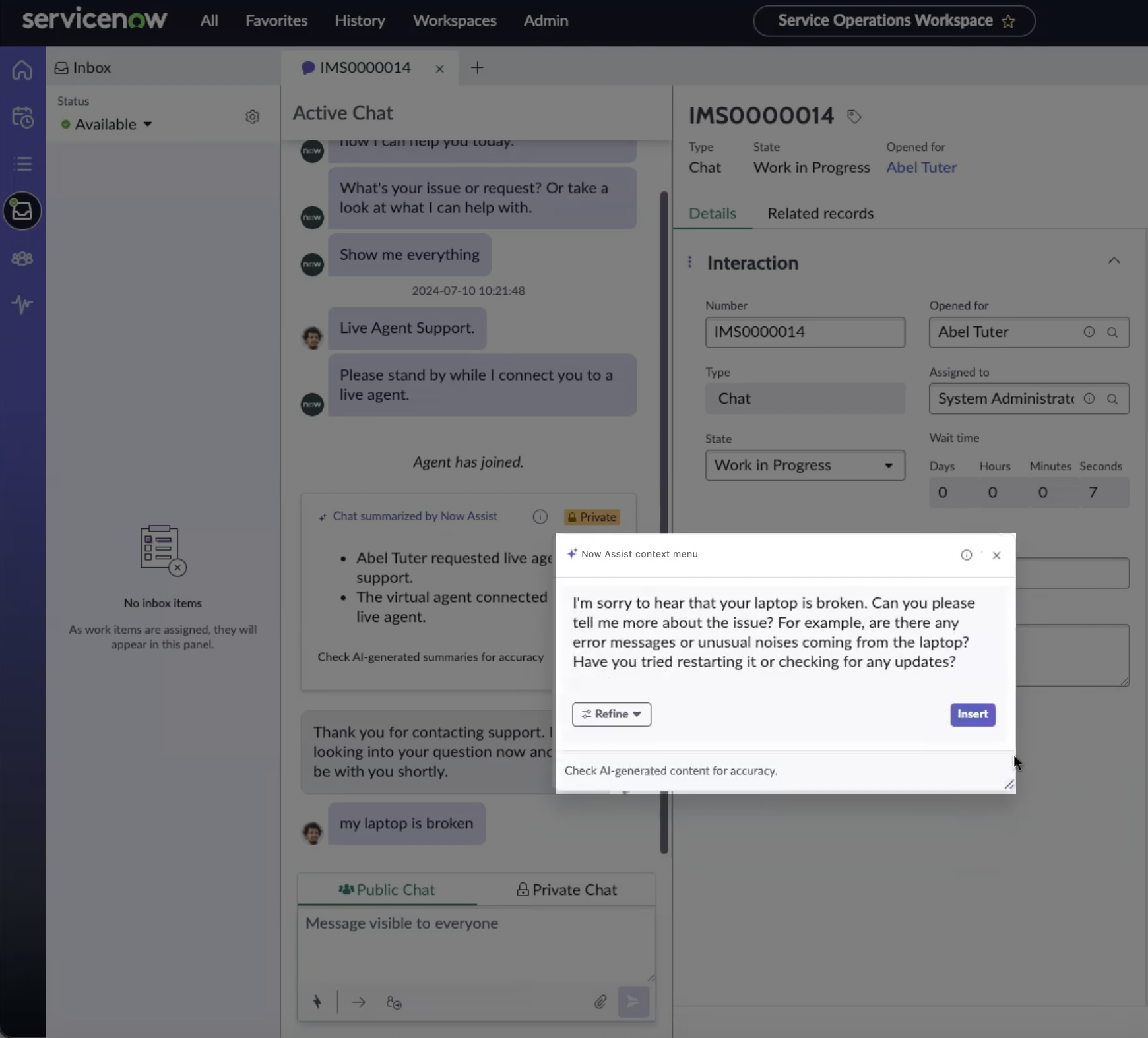Click the tag icon next to IMS0000014
1148x1038 pixels.
click(854, 117)
